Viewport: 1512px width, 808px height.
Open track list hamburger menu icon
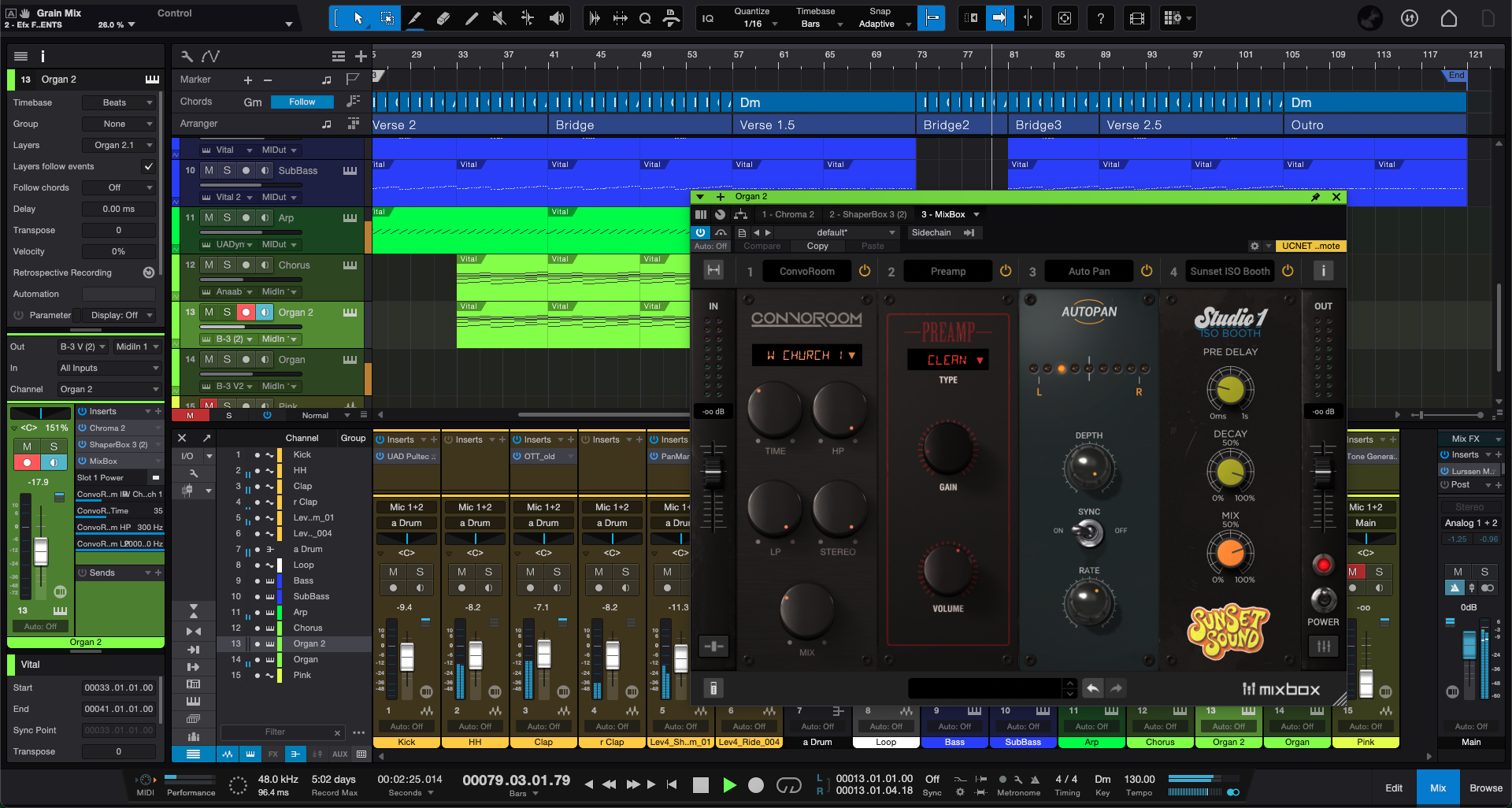(x=338, y=56)
